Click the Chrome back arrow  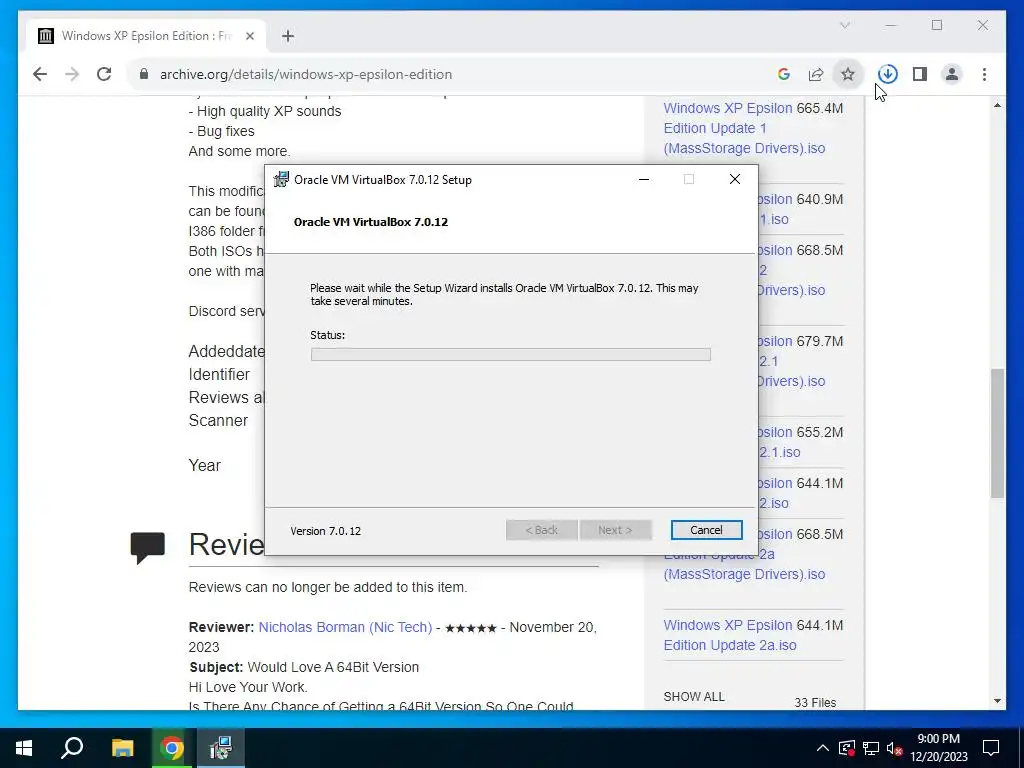[x=40, y=74]
